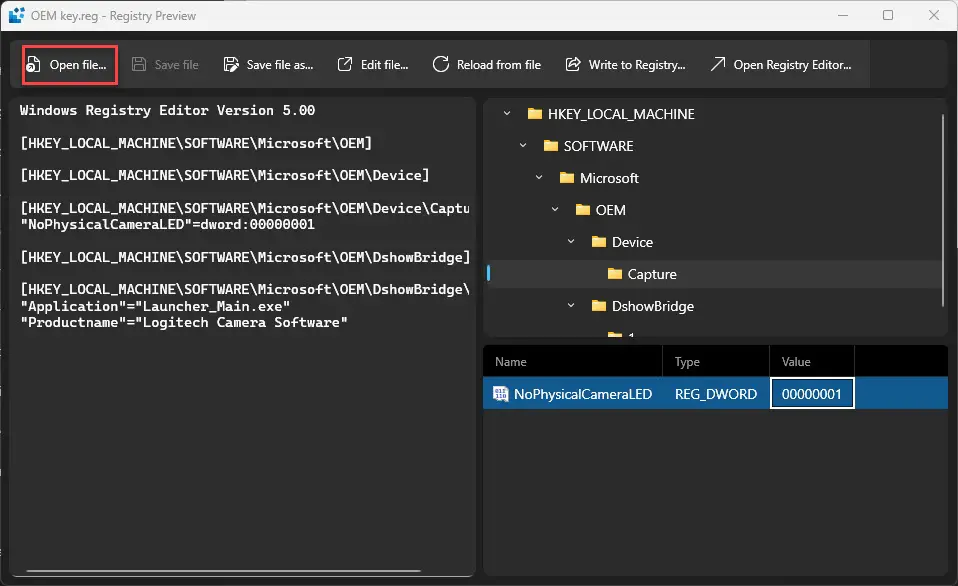Click the Reload from file icon
Viewport: 958px width, 586px height.
(x=441, y=65)
